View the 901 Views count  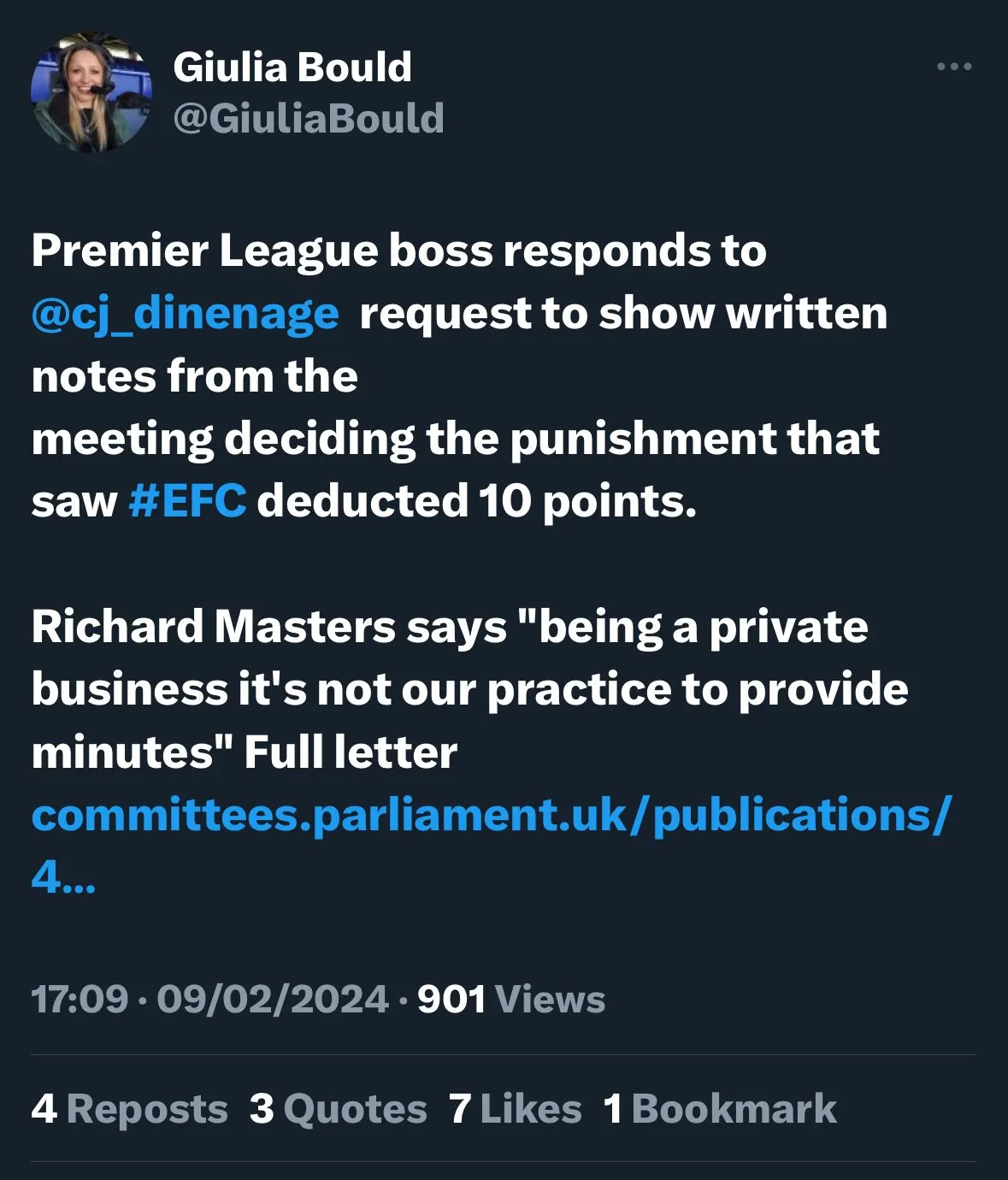[511, 999]
